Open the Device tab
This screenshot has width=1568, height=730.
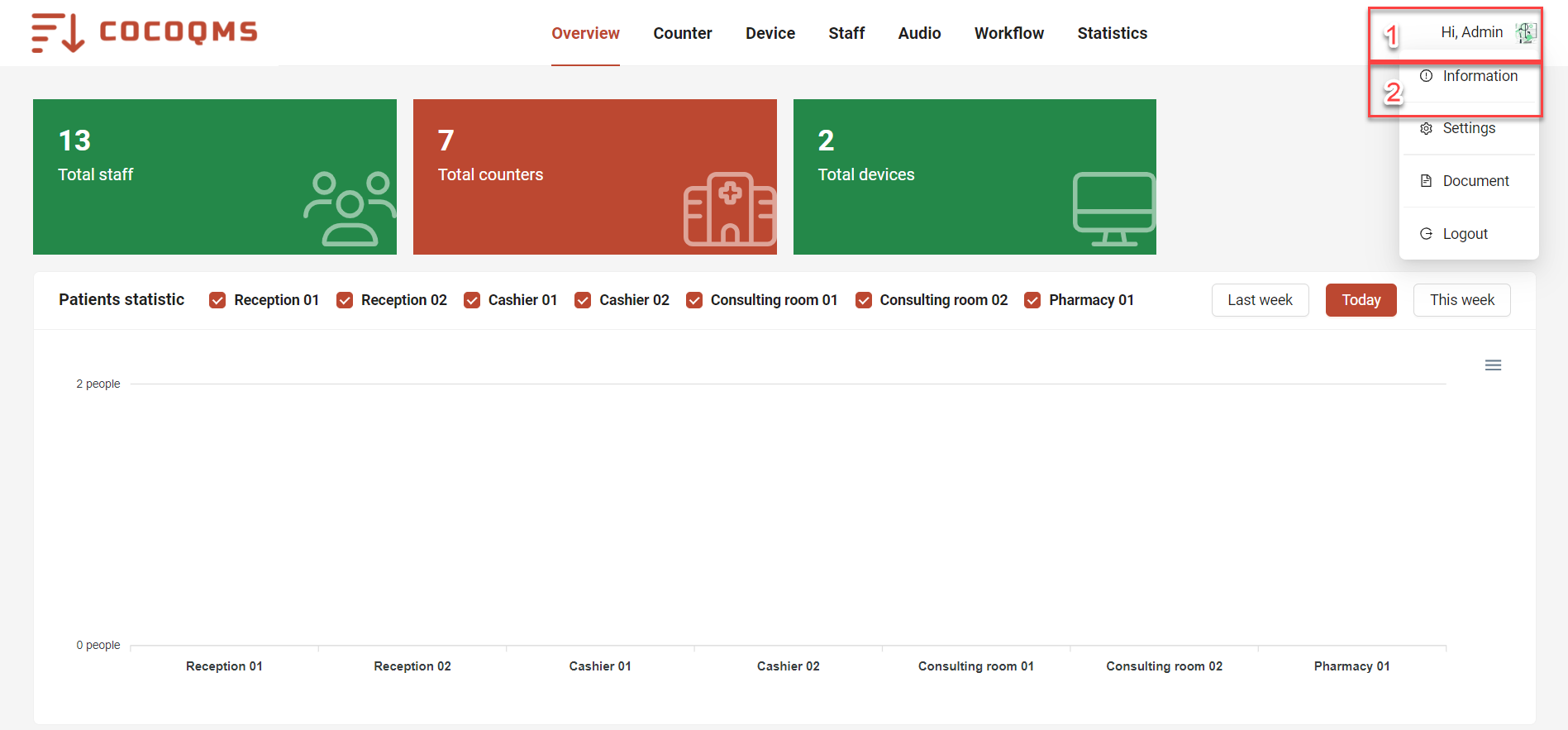point(770,33)
